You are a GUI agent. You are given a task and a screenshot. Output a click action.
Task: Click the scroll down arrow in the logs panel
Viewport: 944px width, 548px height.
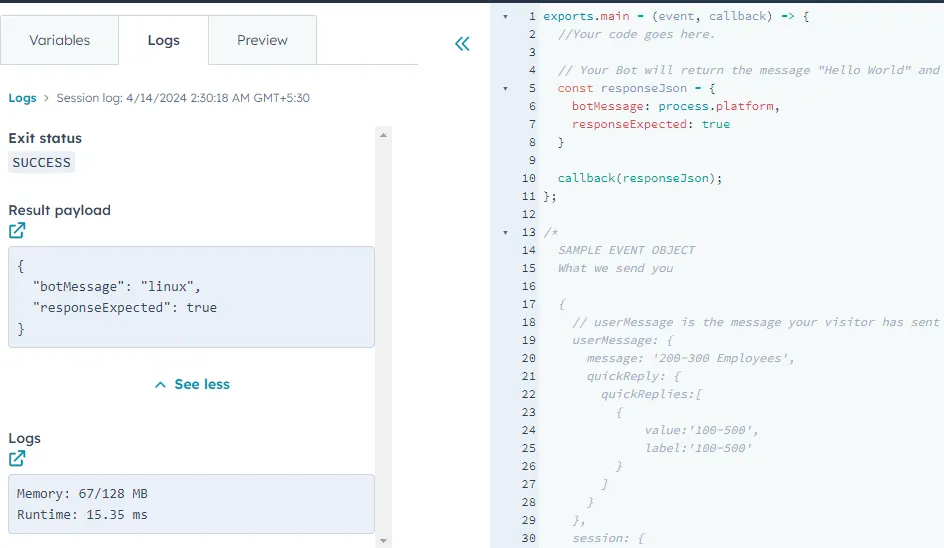click(383, 540)
